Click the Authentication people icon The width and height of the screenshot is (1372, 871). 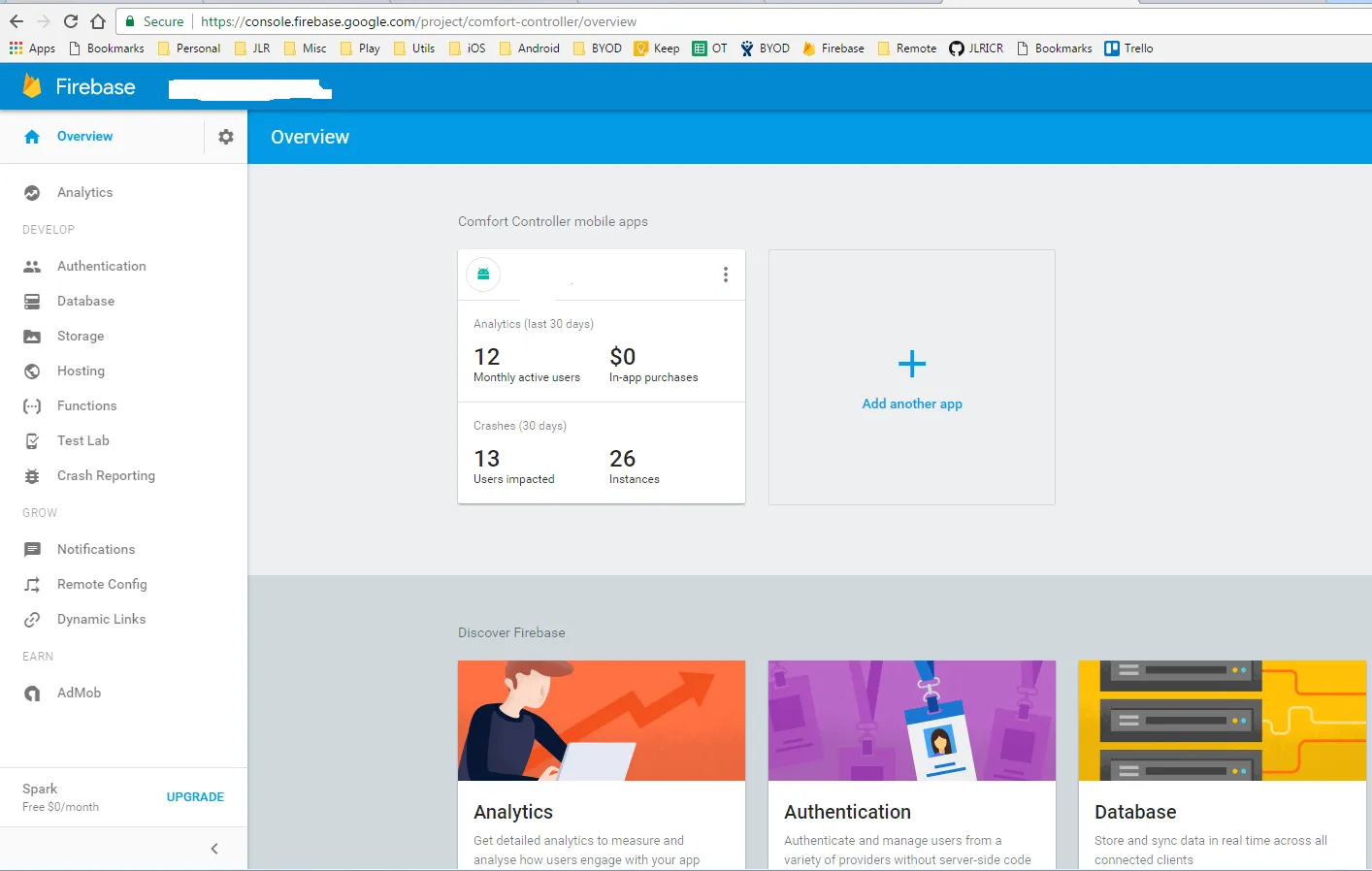[x=32, y=267]
